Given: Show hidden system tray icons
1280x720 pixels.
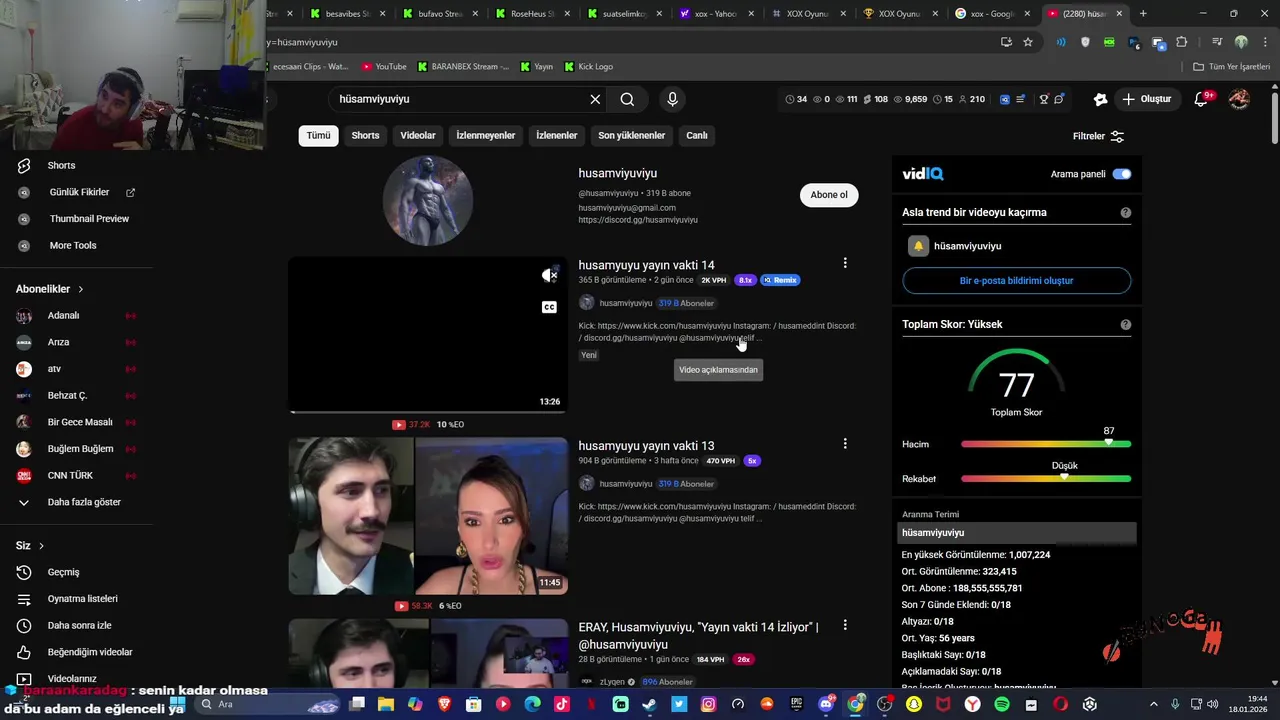Looking at the screenshot, I should point(1153,704).
